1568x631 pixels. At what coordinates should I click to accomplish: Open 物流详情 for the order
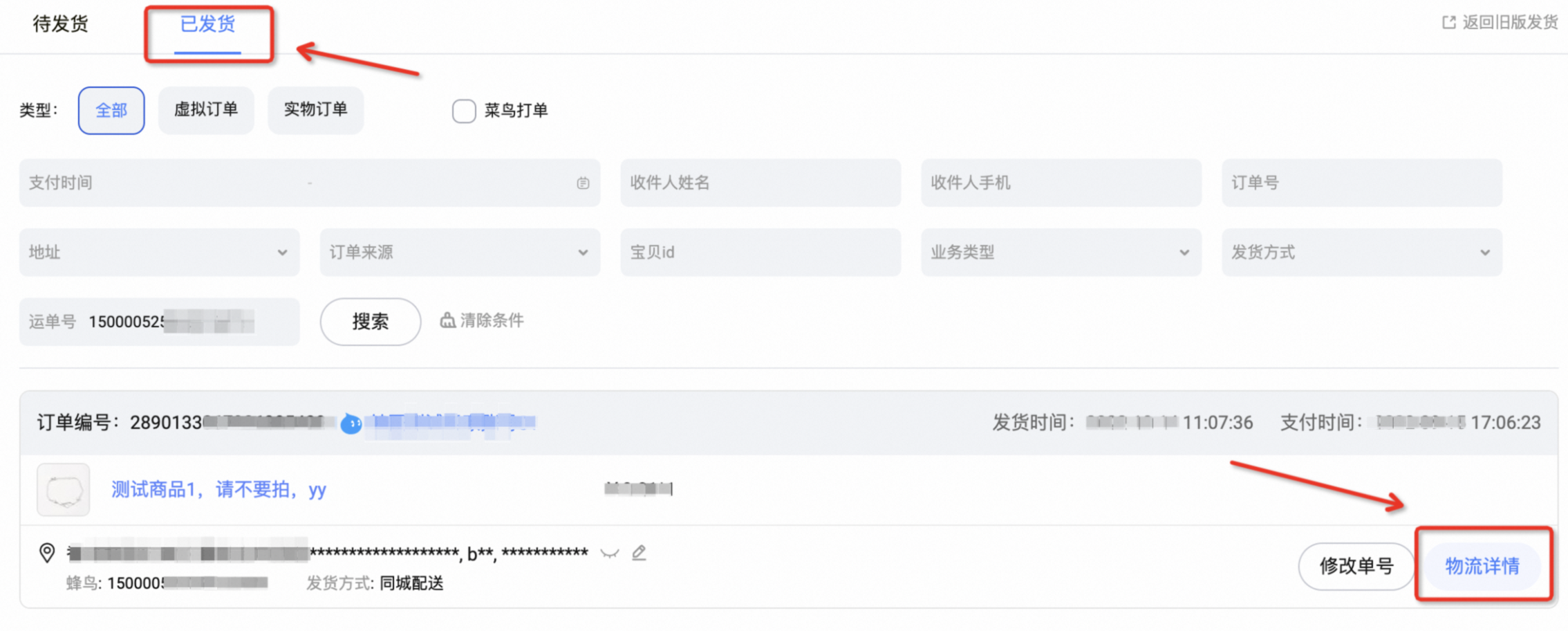pyautogui.click(x=1482, y=567)
